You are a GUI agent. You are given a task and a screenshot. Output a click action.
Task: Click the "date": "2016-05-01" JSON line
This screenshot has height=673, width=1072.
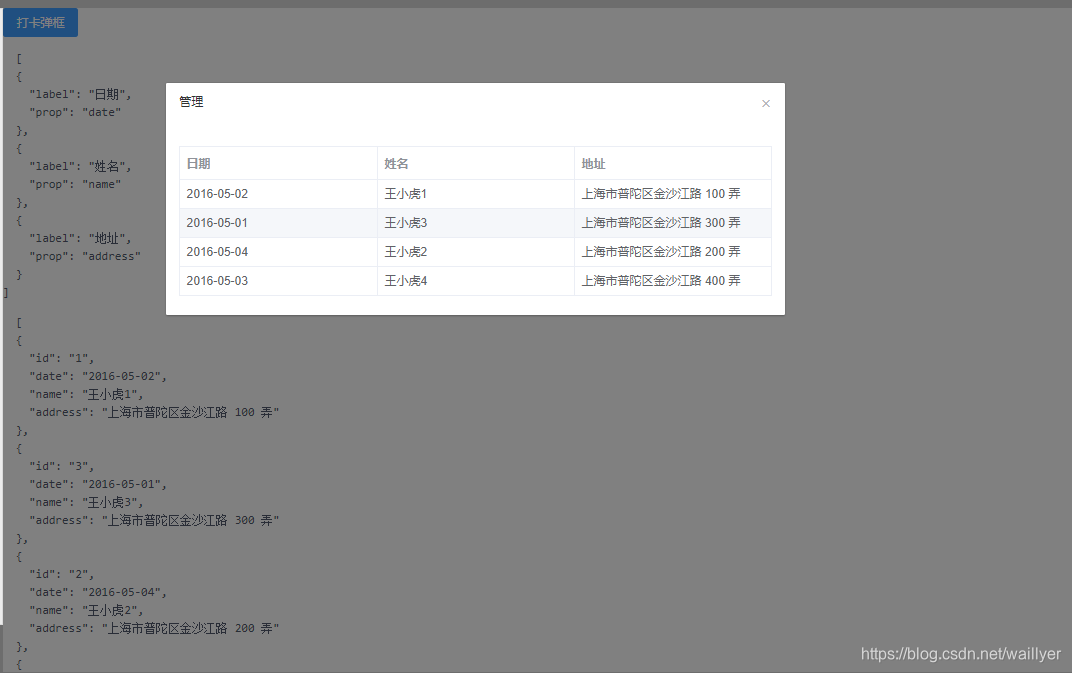click(98, 484)
